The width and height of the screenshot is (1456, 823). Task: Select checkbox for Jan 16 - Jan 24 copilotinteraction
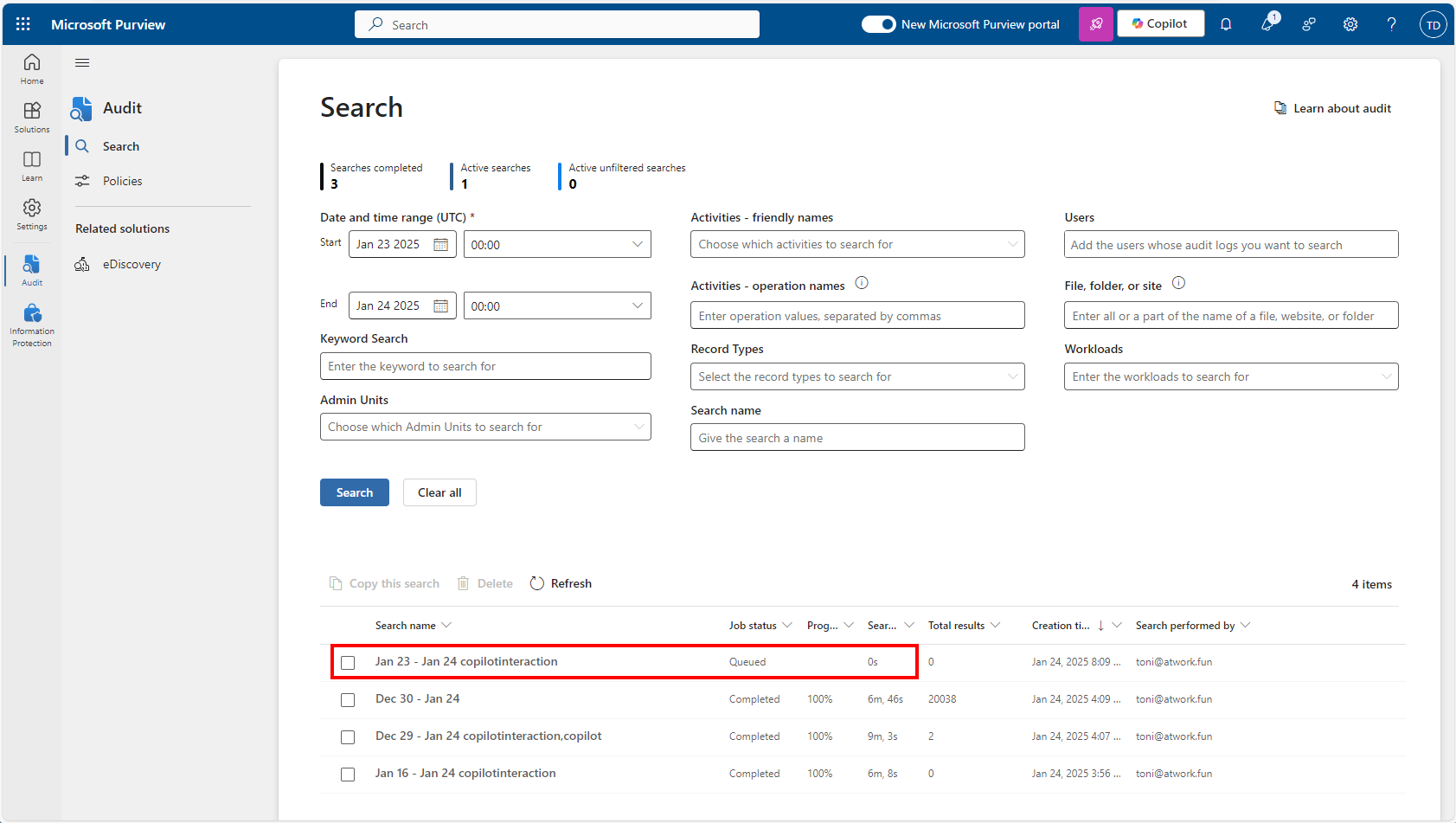click(x=348, y=775)
